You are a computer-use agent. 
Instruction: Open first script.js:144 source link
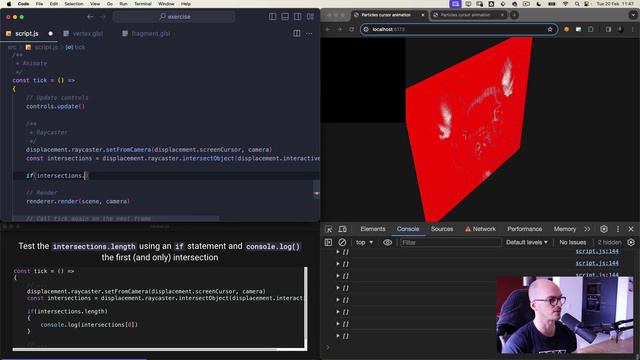coord(597,251)
